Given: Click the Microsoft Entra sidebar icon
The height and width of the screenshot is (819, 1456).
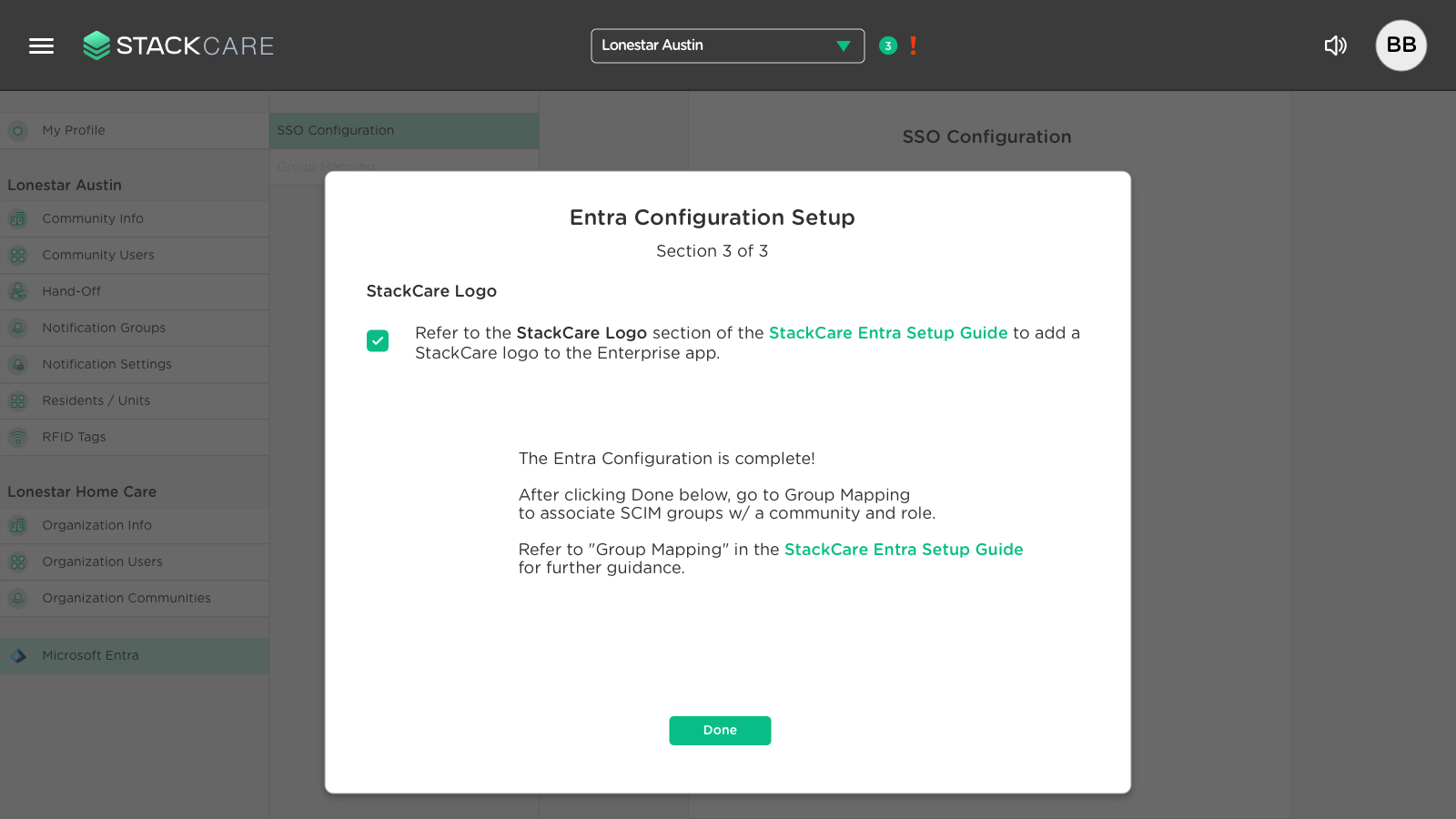Looking at the screenshot, I should coord(18,655).
